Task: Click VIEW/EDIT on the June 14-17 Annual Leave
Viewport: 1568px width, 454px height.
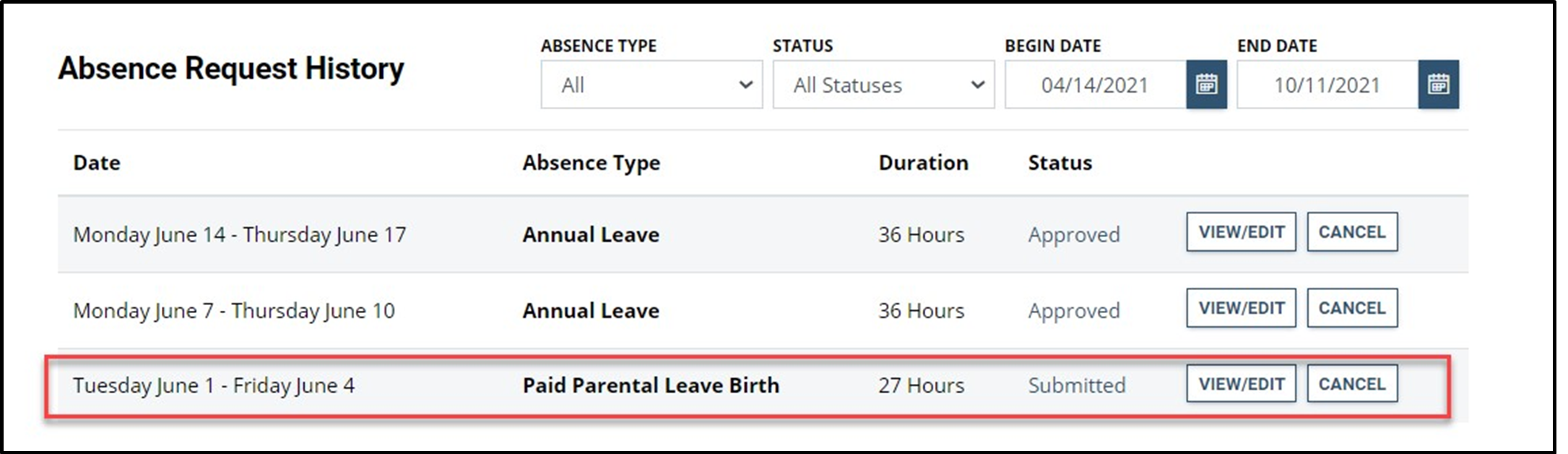Action: point(1240,232)
